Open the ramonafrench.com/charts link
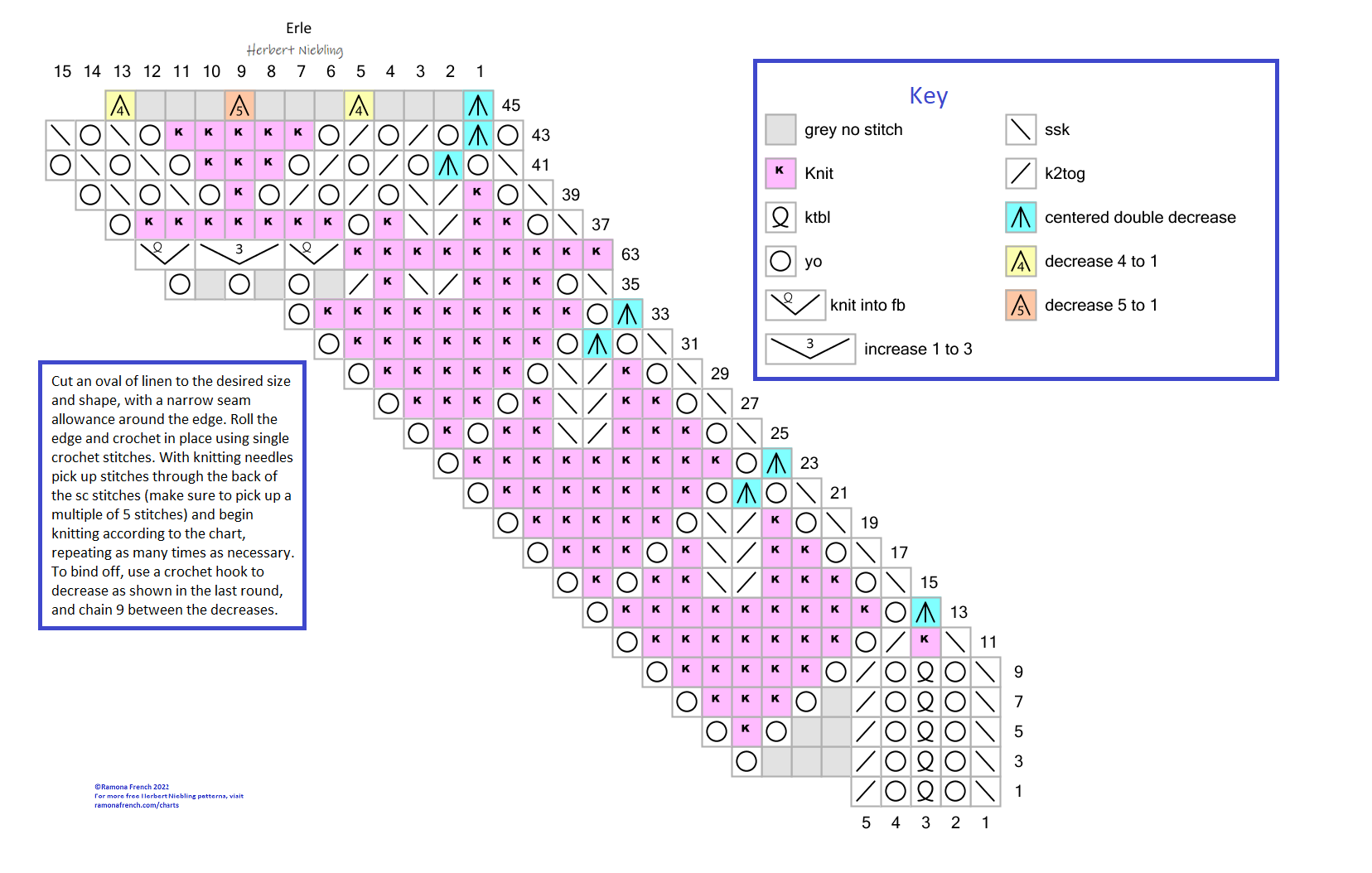Viewport: 1372px width, 873px height. coord(137,805)
